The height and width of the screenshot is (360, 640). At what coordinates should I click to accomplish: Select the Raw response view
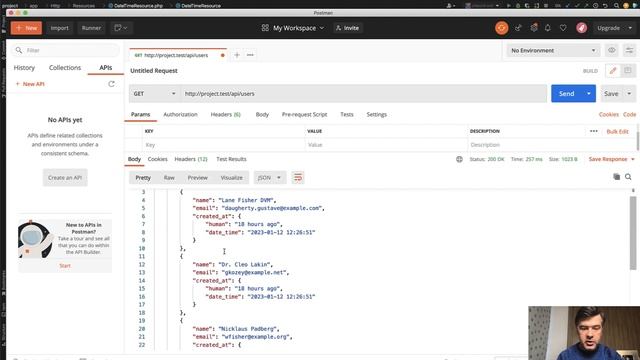(x=169, y=178)
